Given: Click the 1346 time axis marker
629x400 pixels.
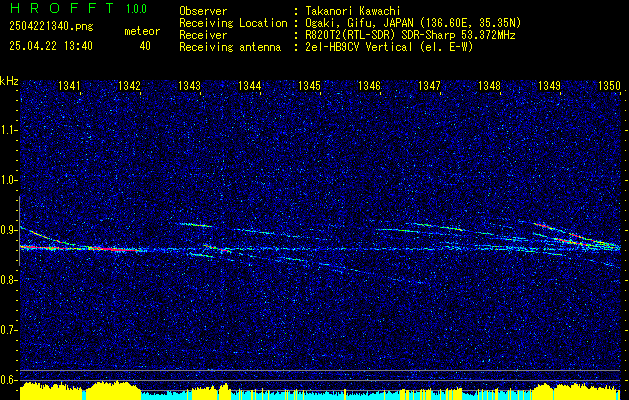Looking at the screenshot, I should tap(369, 85).
